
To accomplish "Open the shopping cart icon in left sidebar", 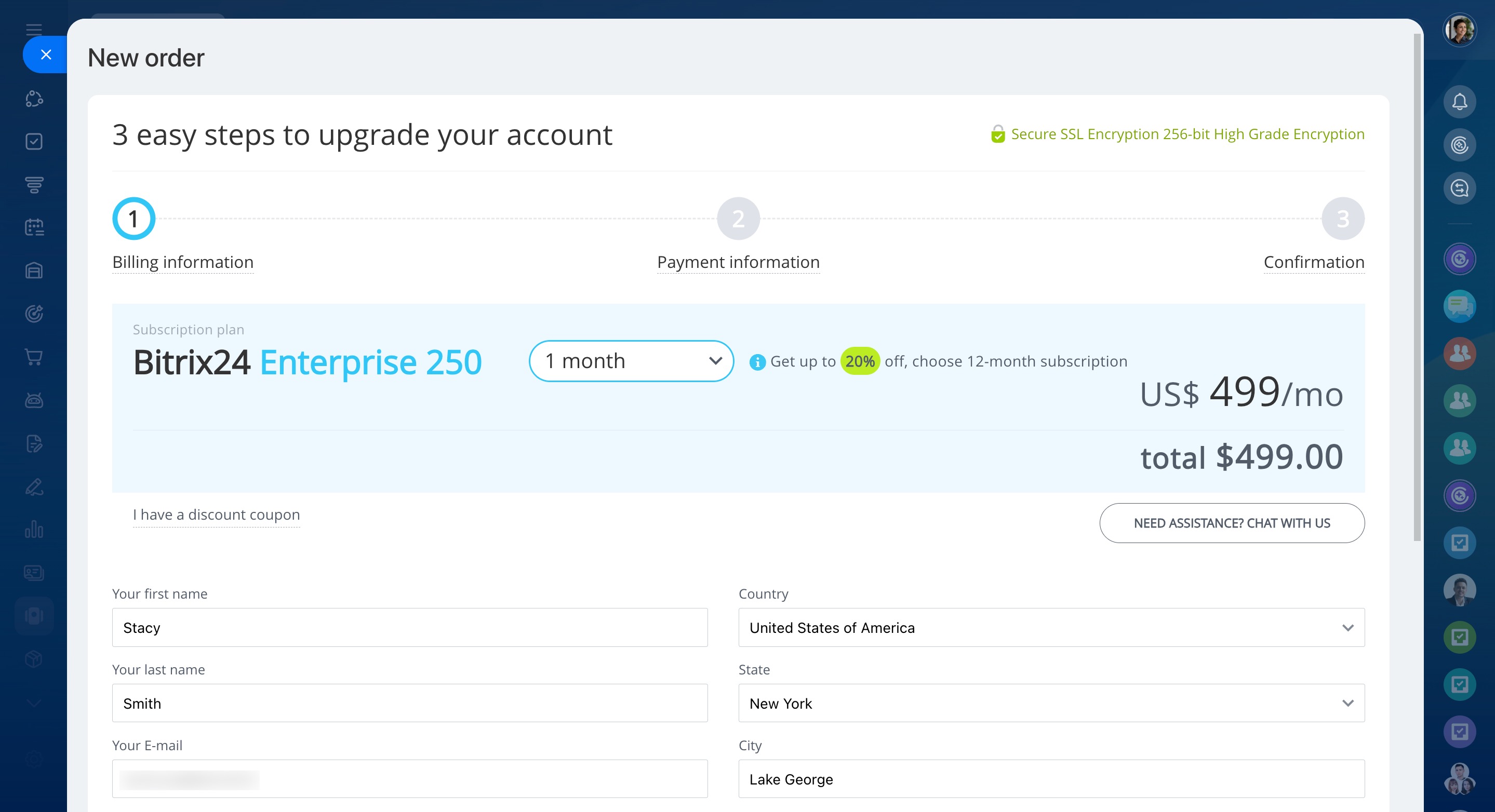I will click(x=34, y=357).
